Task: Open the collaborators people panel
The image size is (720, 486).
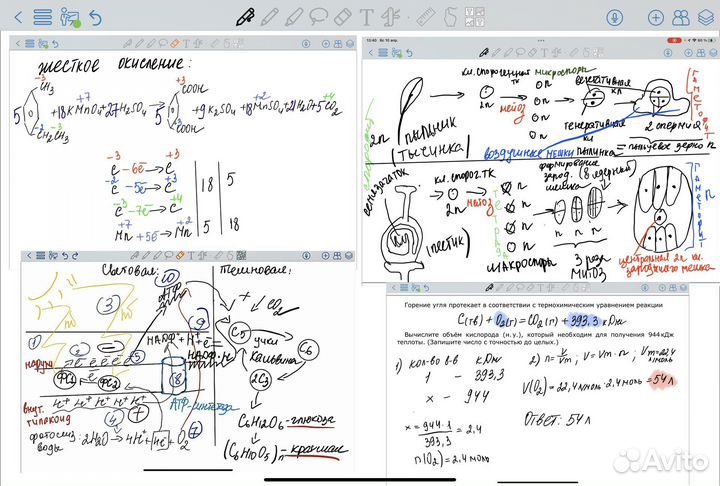Action: tap(680, 17)
